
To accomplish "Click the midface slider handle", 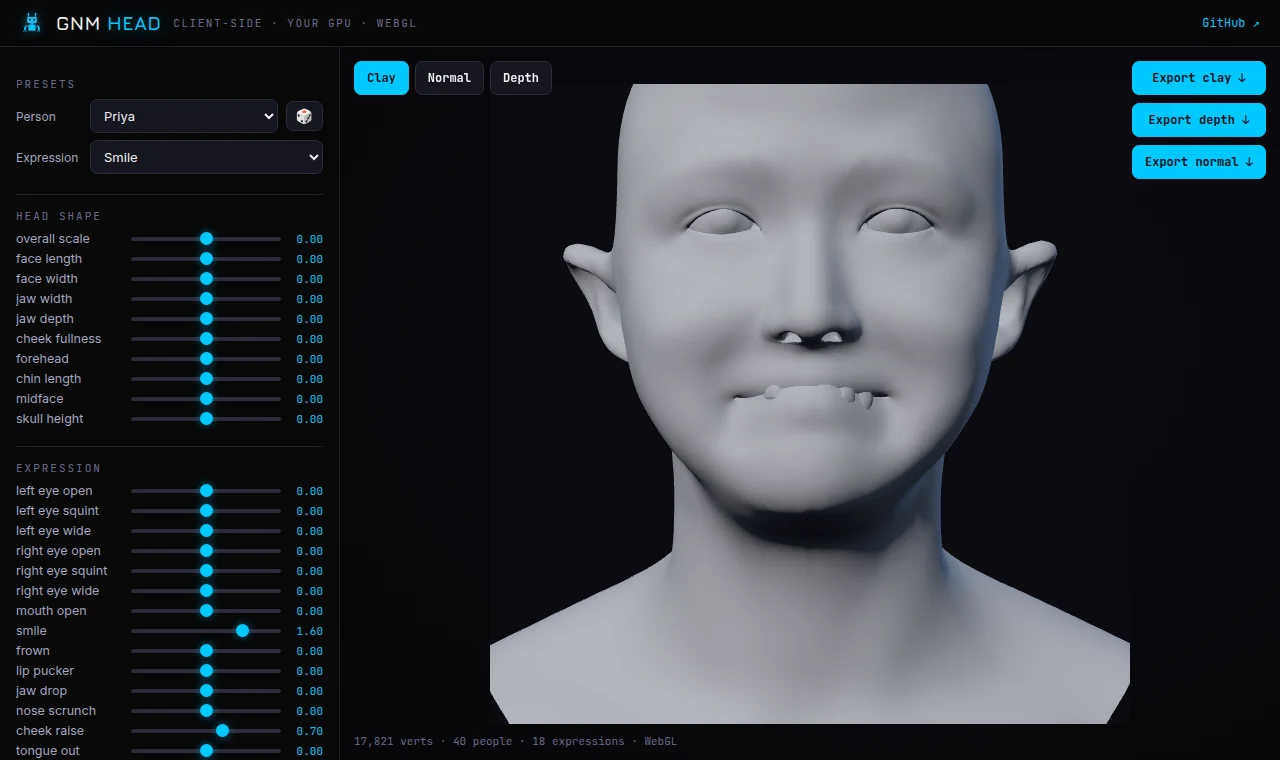I will click(x=206, y=399).
